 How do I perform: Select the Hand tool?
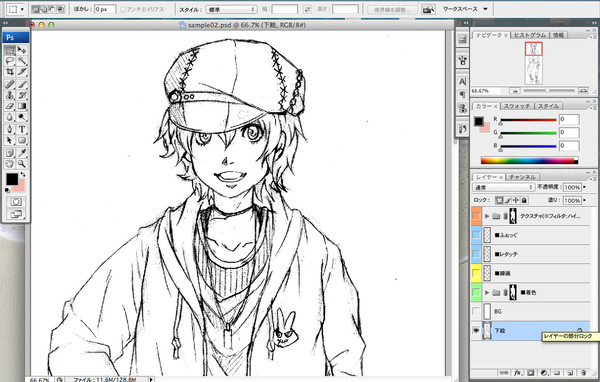(10, 164)
